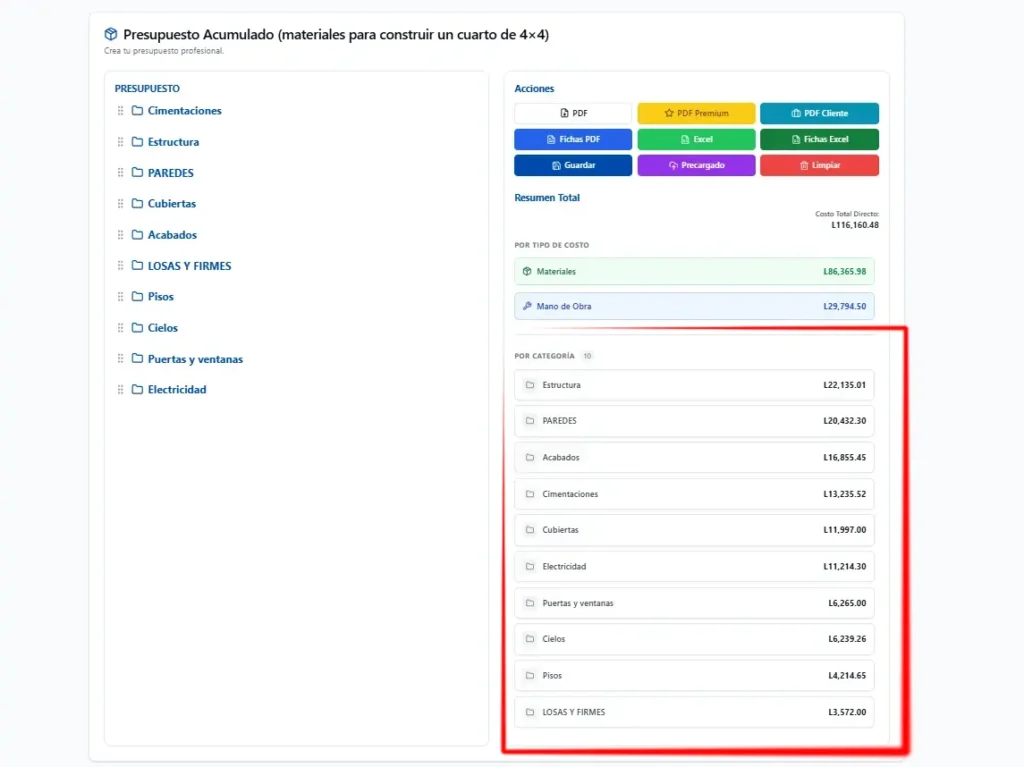
Task: Open the Puertas y ventanas tree item
Action: pos(195,359)
